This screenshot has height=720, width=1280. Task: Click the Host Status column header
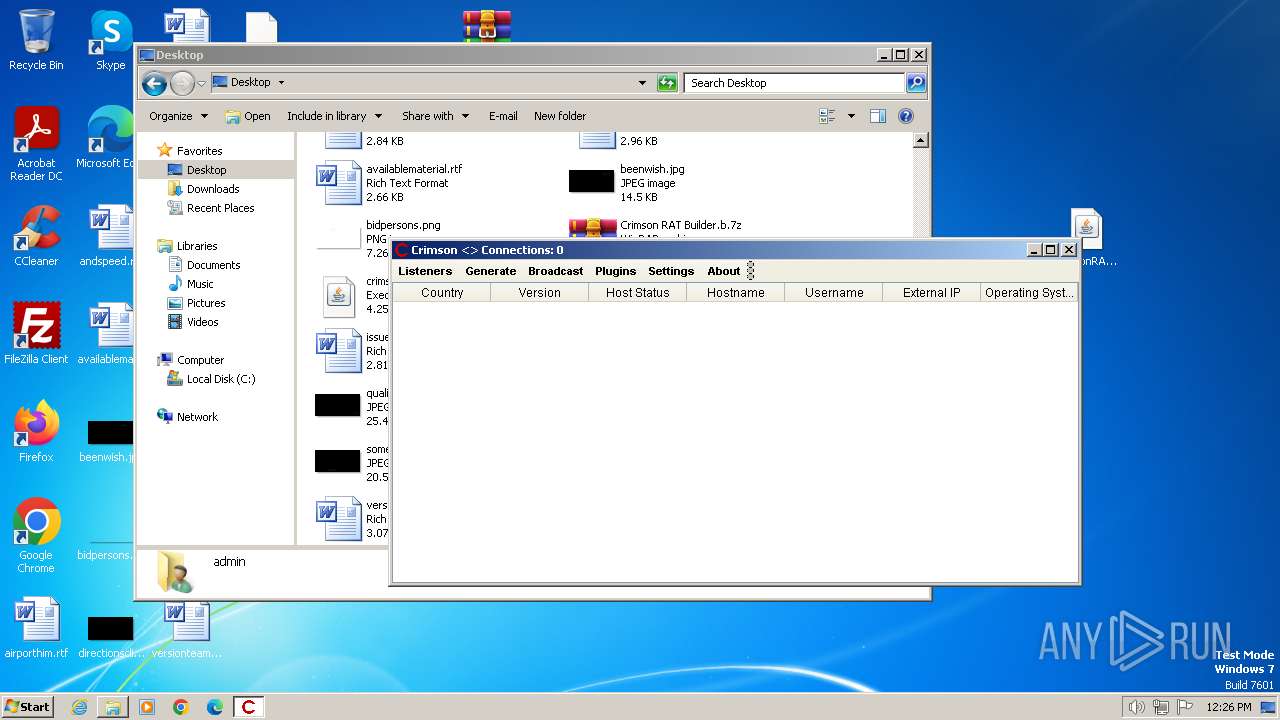(x=637, y=293)
